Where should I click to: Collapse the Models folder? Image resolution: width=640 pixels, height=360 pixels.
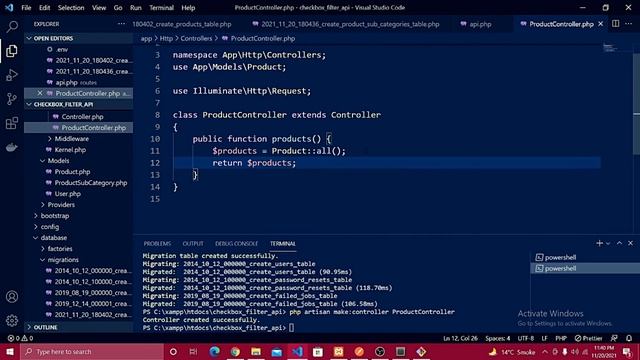pyautogui.click(x=58, y=161)
